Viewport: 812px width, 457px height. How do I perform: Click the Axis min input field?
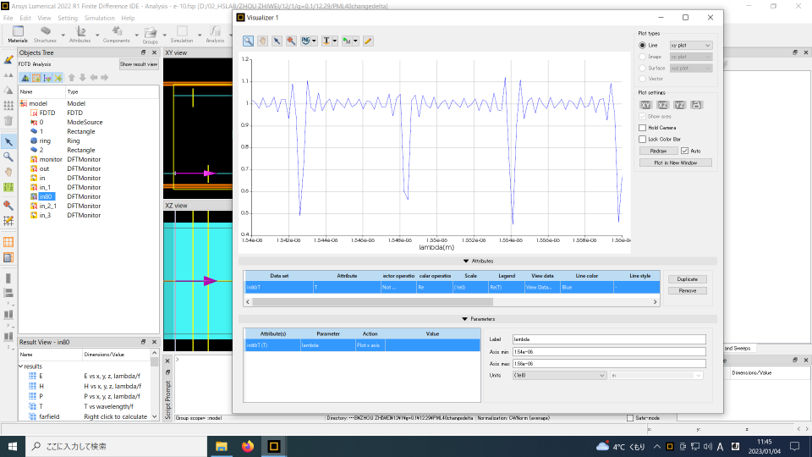click(x=608, y=352)
